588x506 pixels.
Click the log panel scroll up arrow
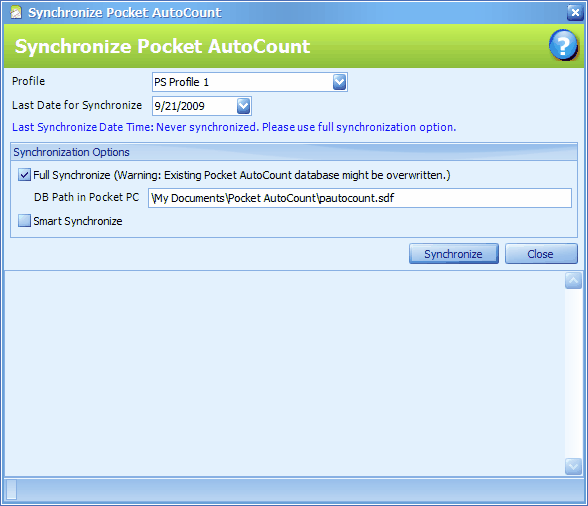(573, 281)
